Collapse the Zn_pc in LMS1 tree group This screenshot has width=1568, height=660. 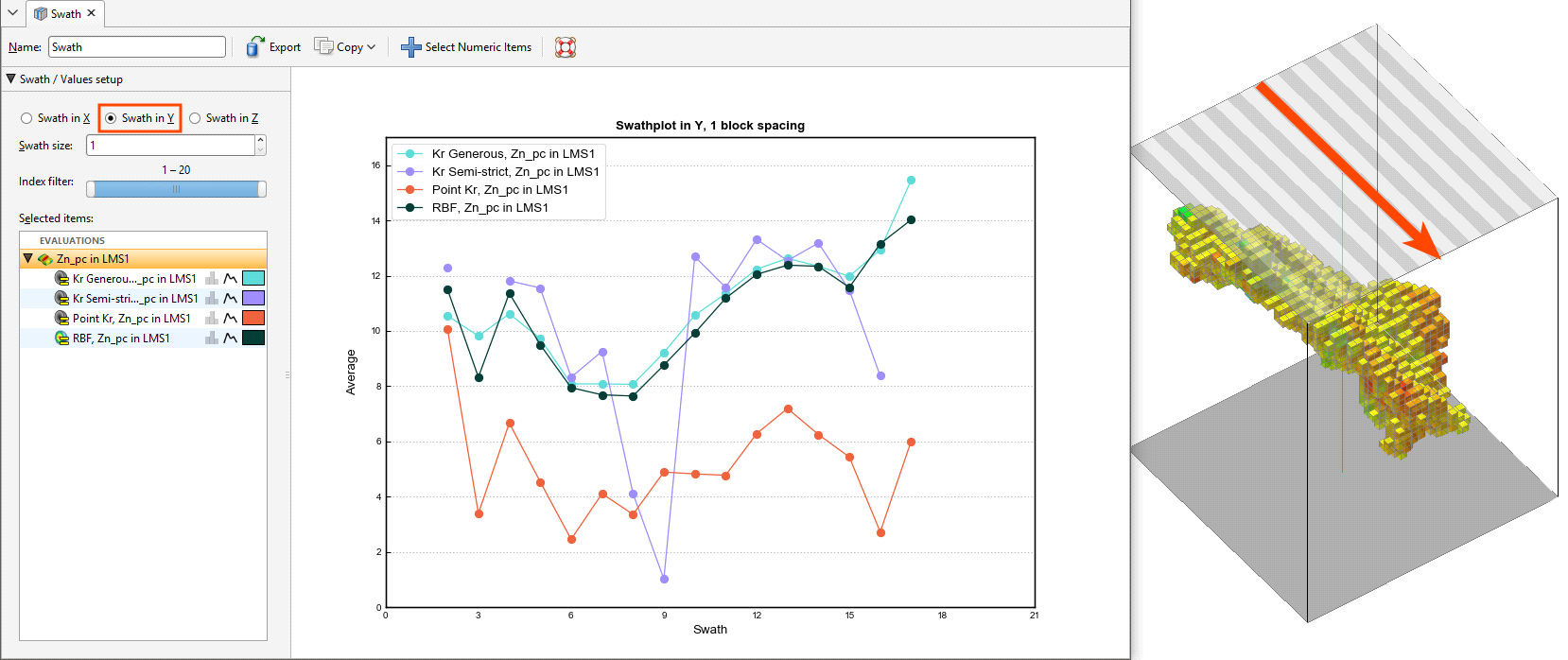click(x=28, y=259)
